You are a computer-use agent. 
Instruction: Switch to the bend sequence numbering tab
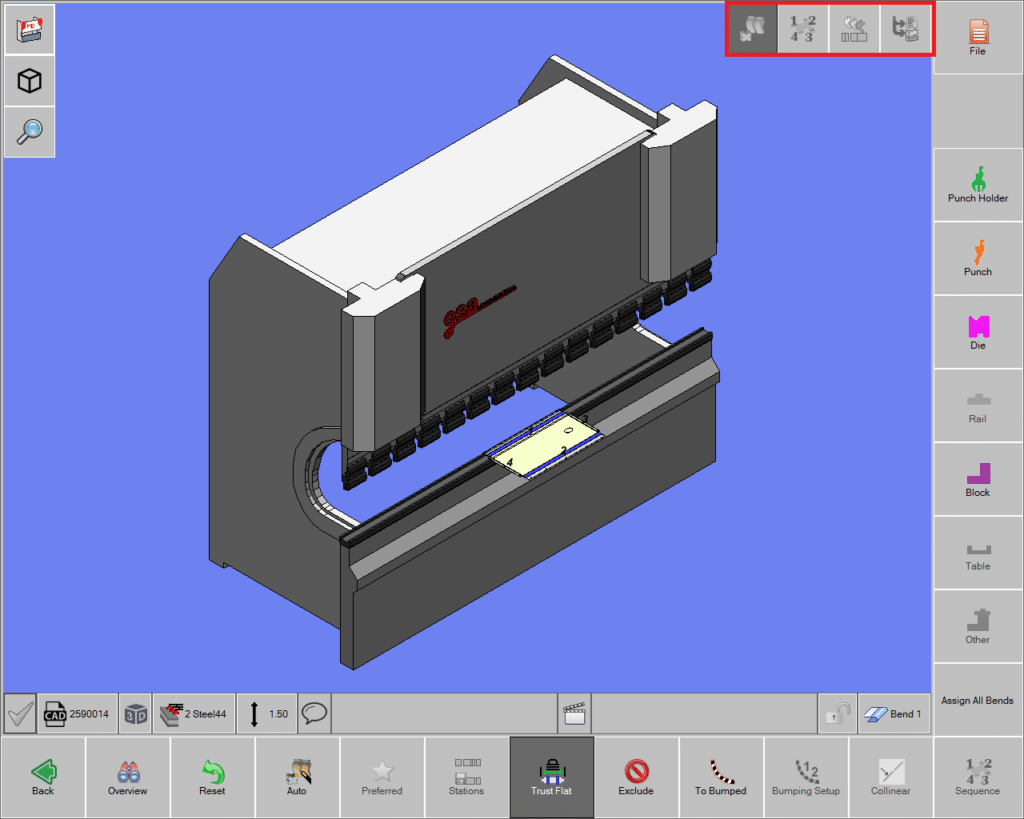point(803,29)
